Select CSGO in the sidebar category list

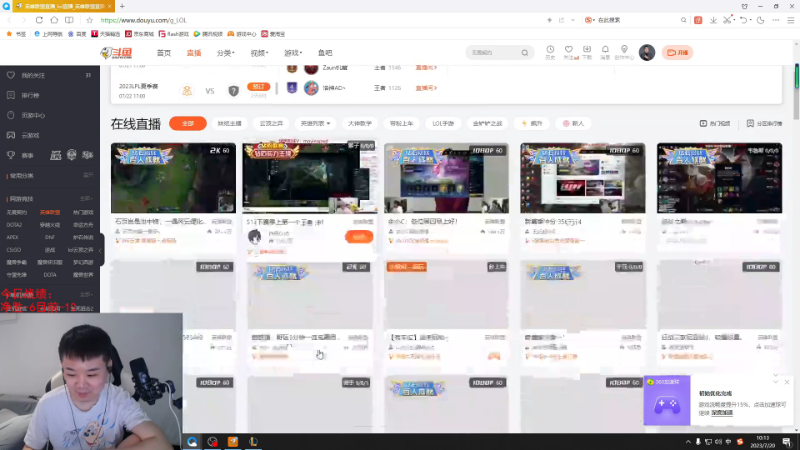pos(14,250)
